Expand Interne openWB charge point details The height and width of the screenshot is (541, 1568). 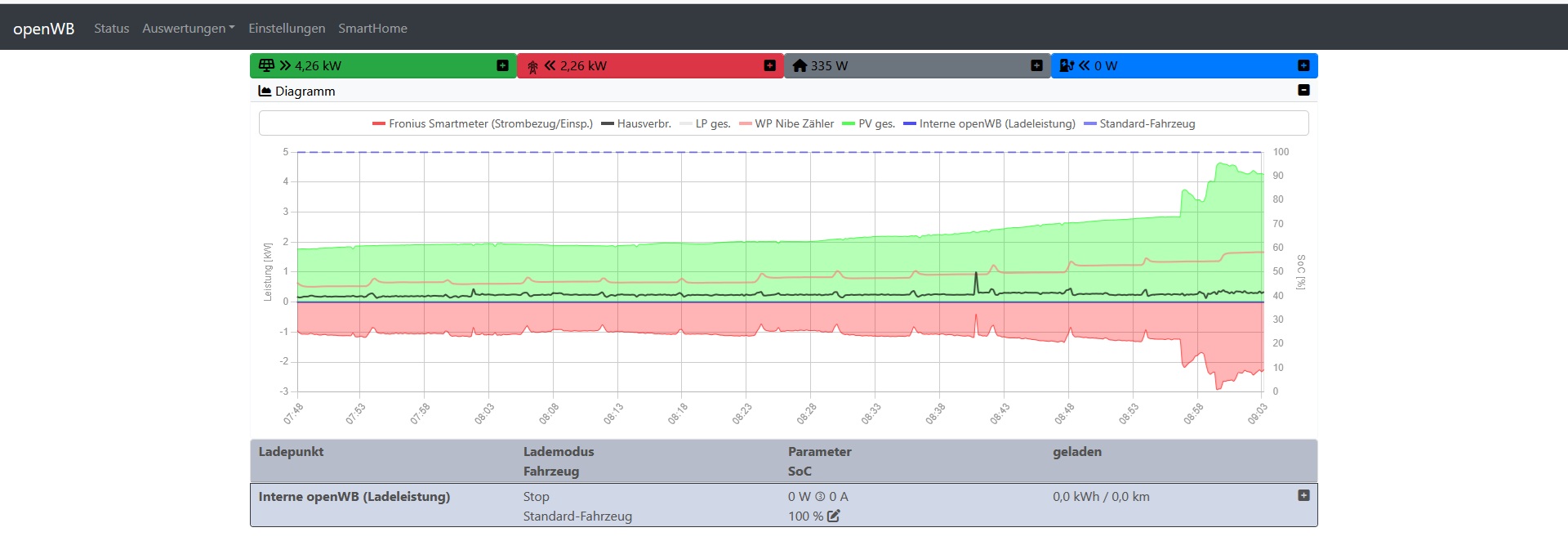[x=1303, y=495]
